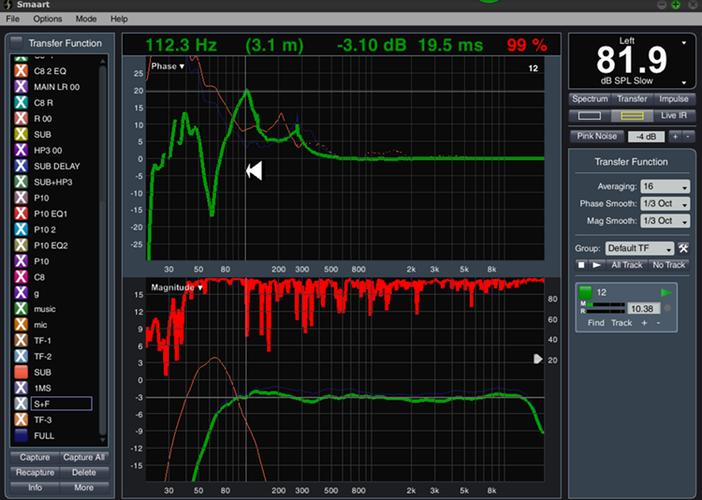Click the mic trace icon
This screenshot has width=702, height=500.
(21, 325)
